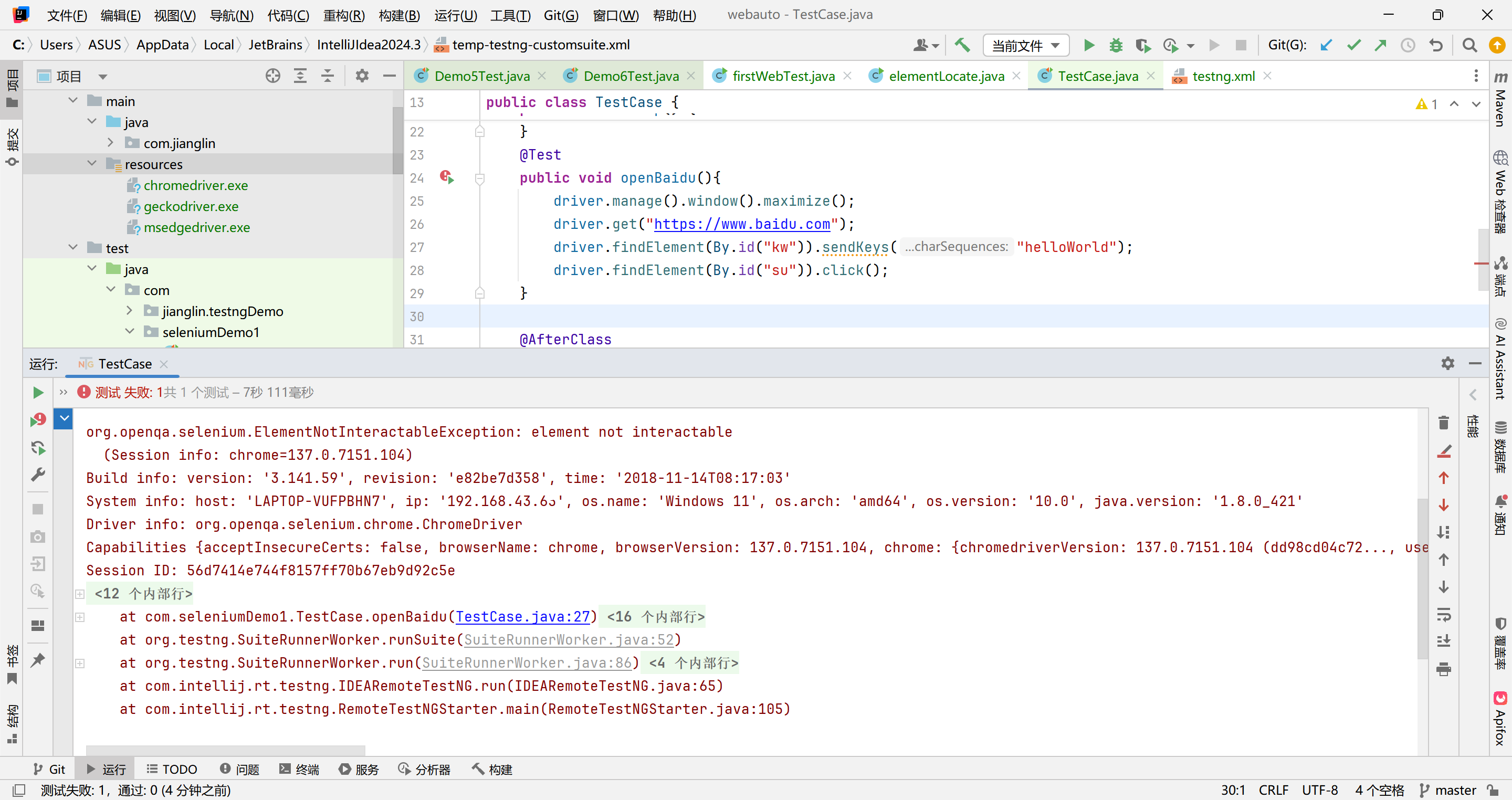Viewport: 1512px width, 800px height.
Task: Open the search everywhere magnifier icon
Action: pyautogui.click(x=1469, y=45)
